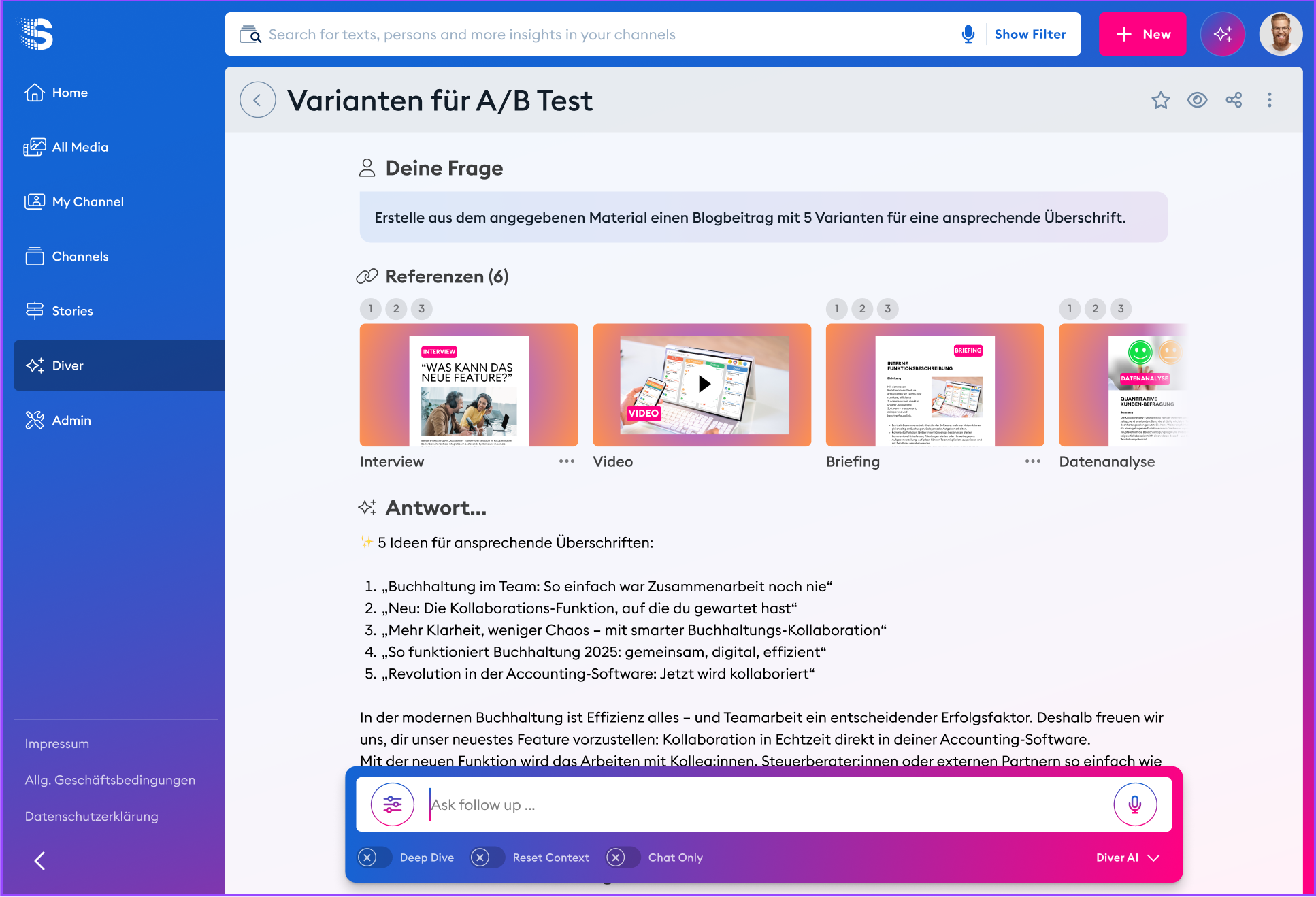Open Datenschutzerklärung link
The image size is (1316, 897).
pyautogui.click(x=92, y=817)
